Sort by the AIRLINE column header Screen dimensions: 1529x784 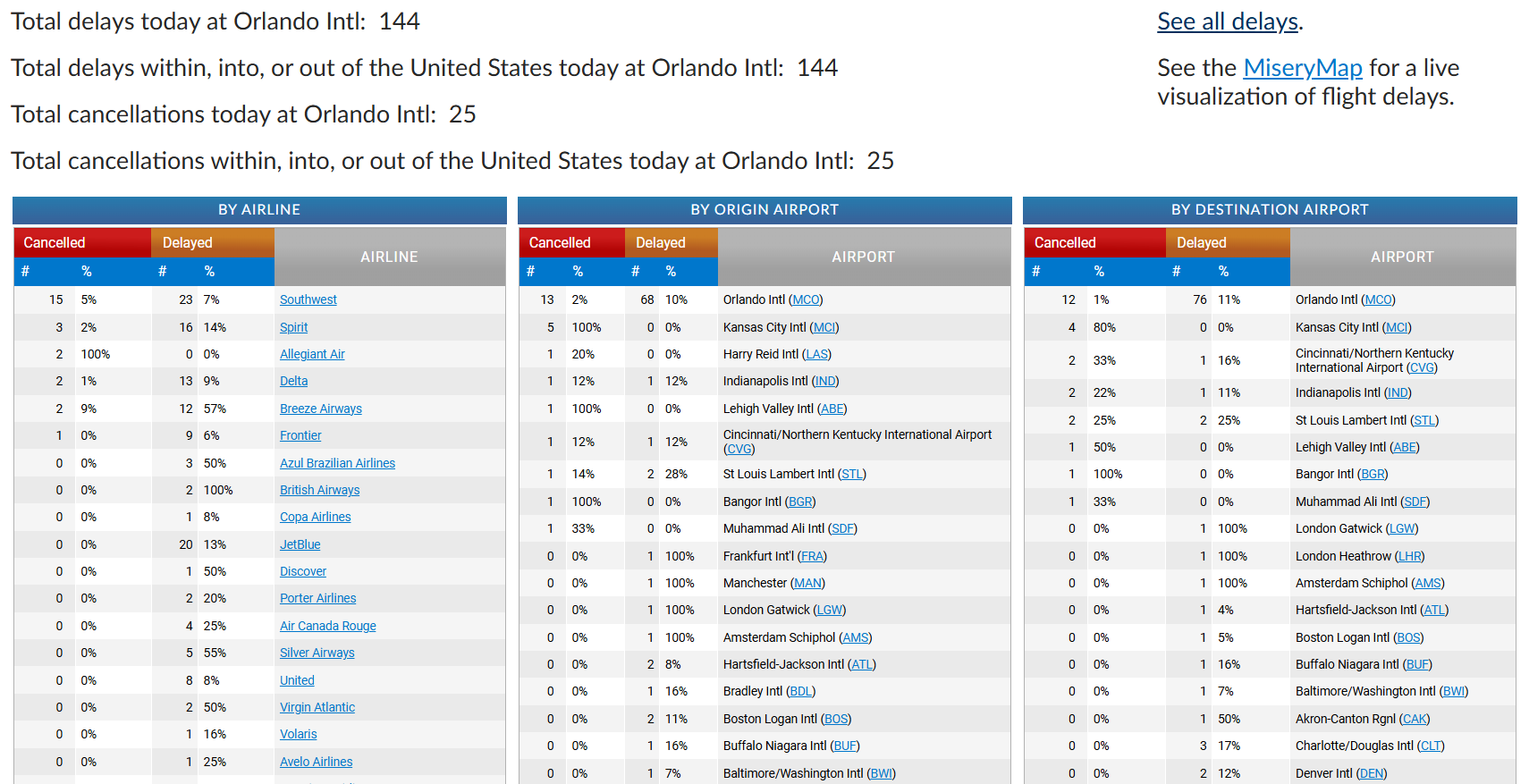389,257
